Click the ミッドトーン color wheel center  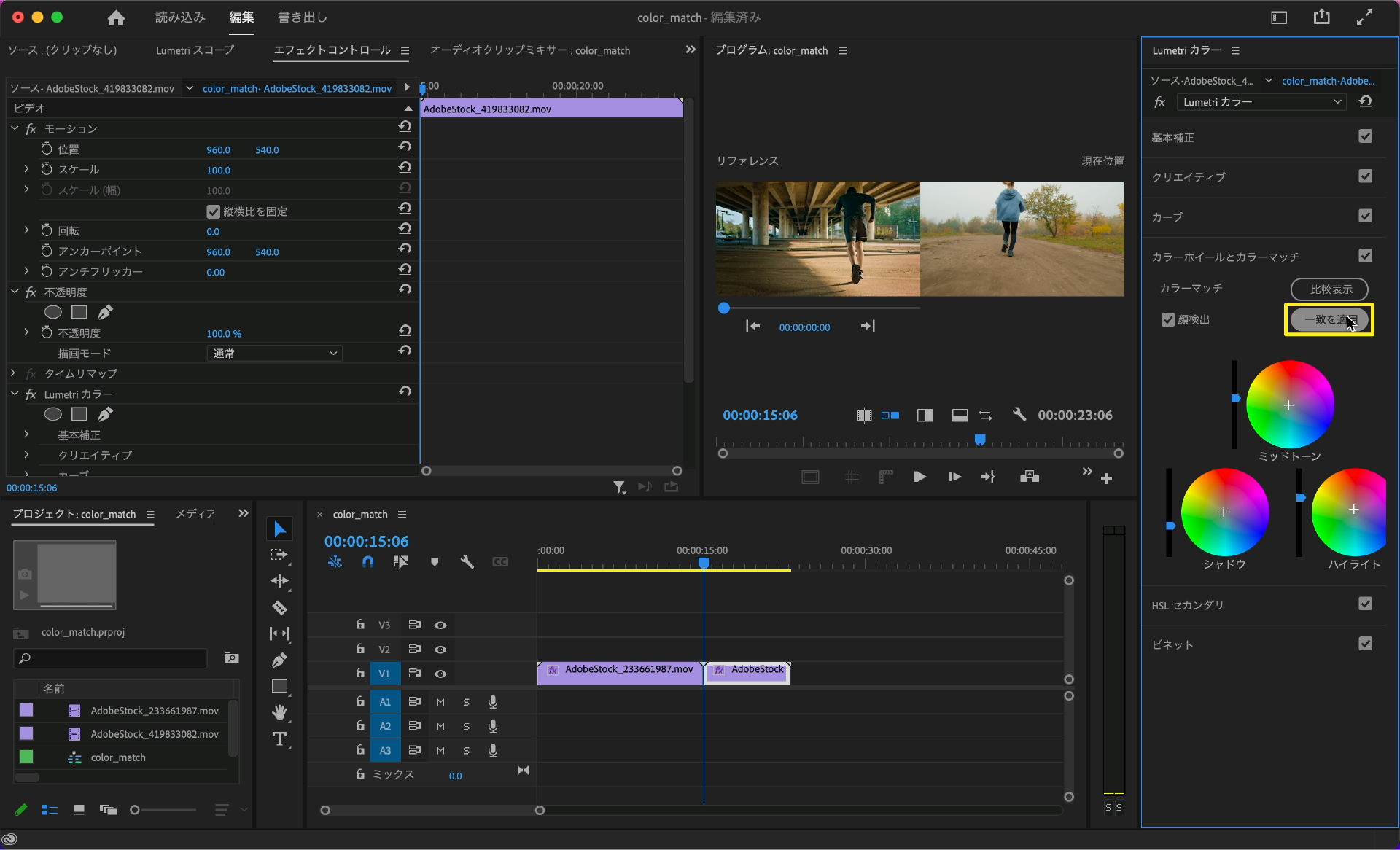tap(1288, 405)
